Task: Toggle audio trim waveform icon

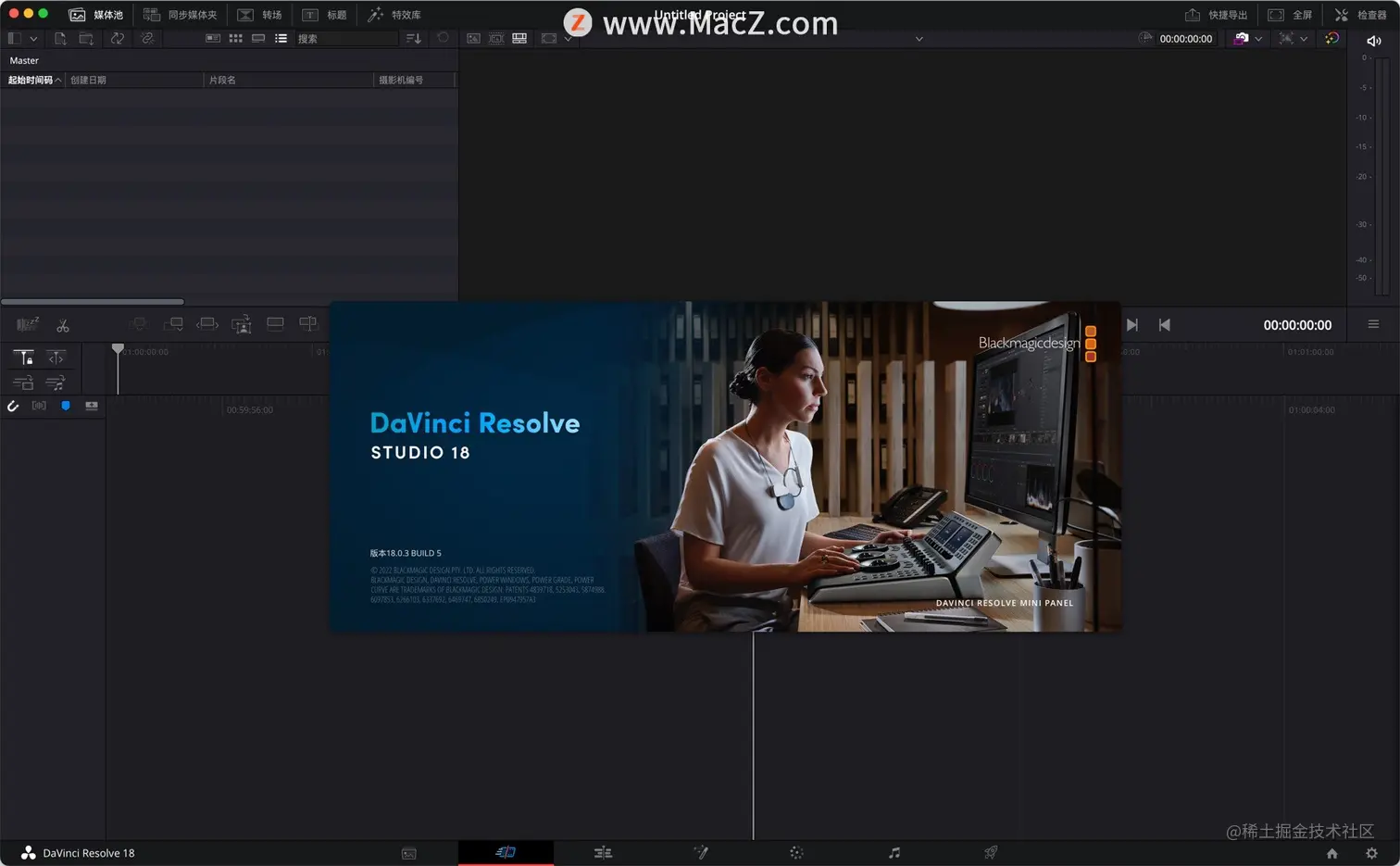Action: [39, 406]
